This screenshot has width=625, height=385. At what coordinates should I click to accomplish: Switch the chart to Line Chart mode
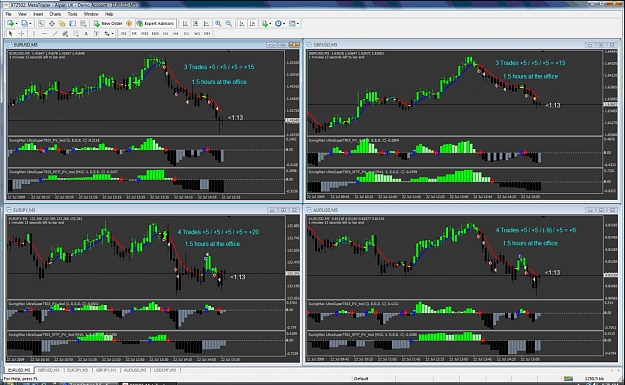(206, 24)
